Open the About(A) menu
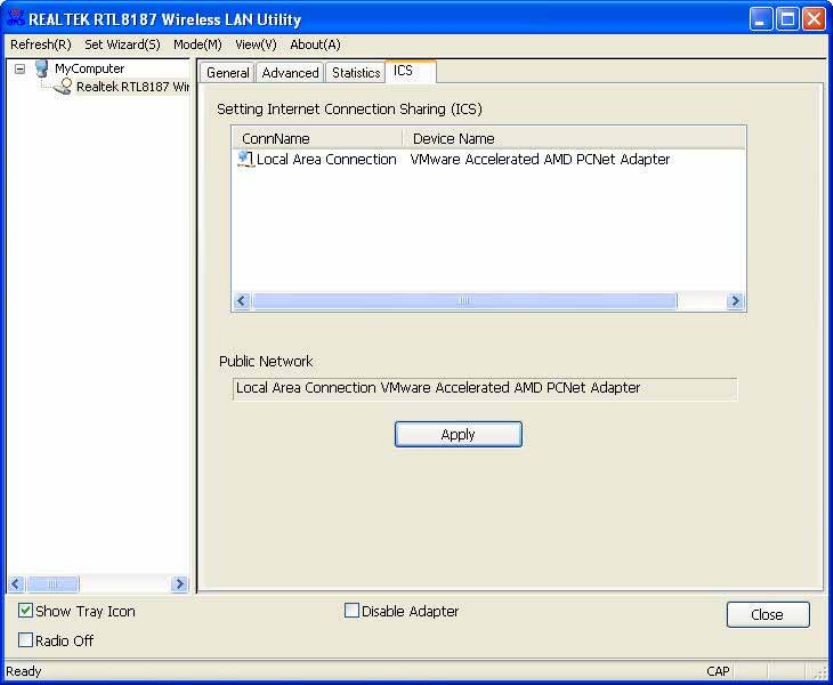The image size is (833, 685). 315,45
